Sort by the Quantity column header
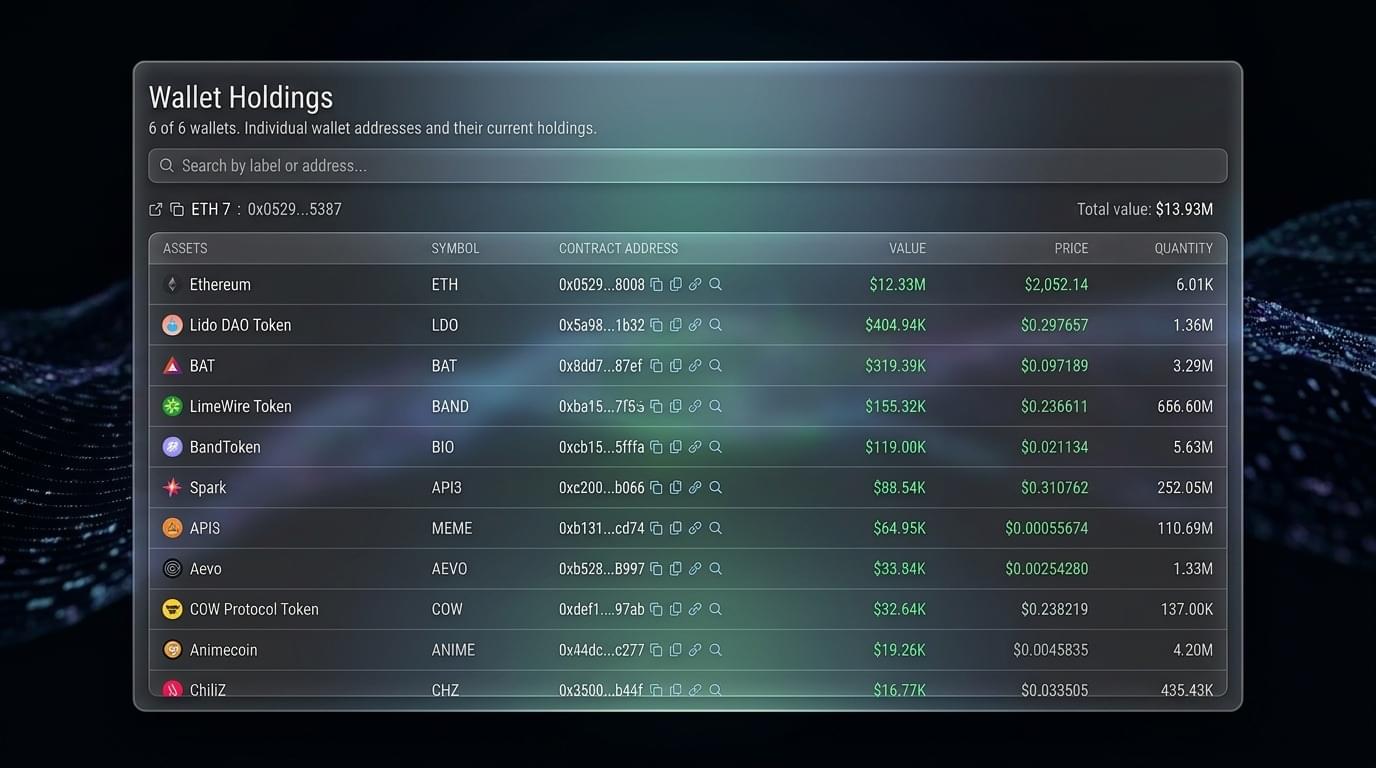Image resolution: width=1376 pixels, height=768 pixels. [x=1183, y=248]
